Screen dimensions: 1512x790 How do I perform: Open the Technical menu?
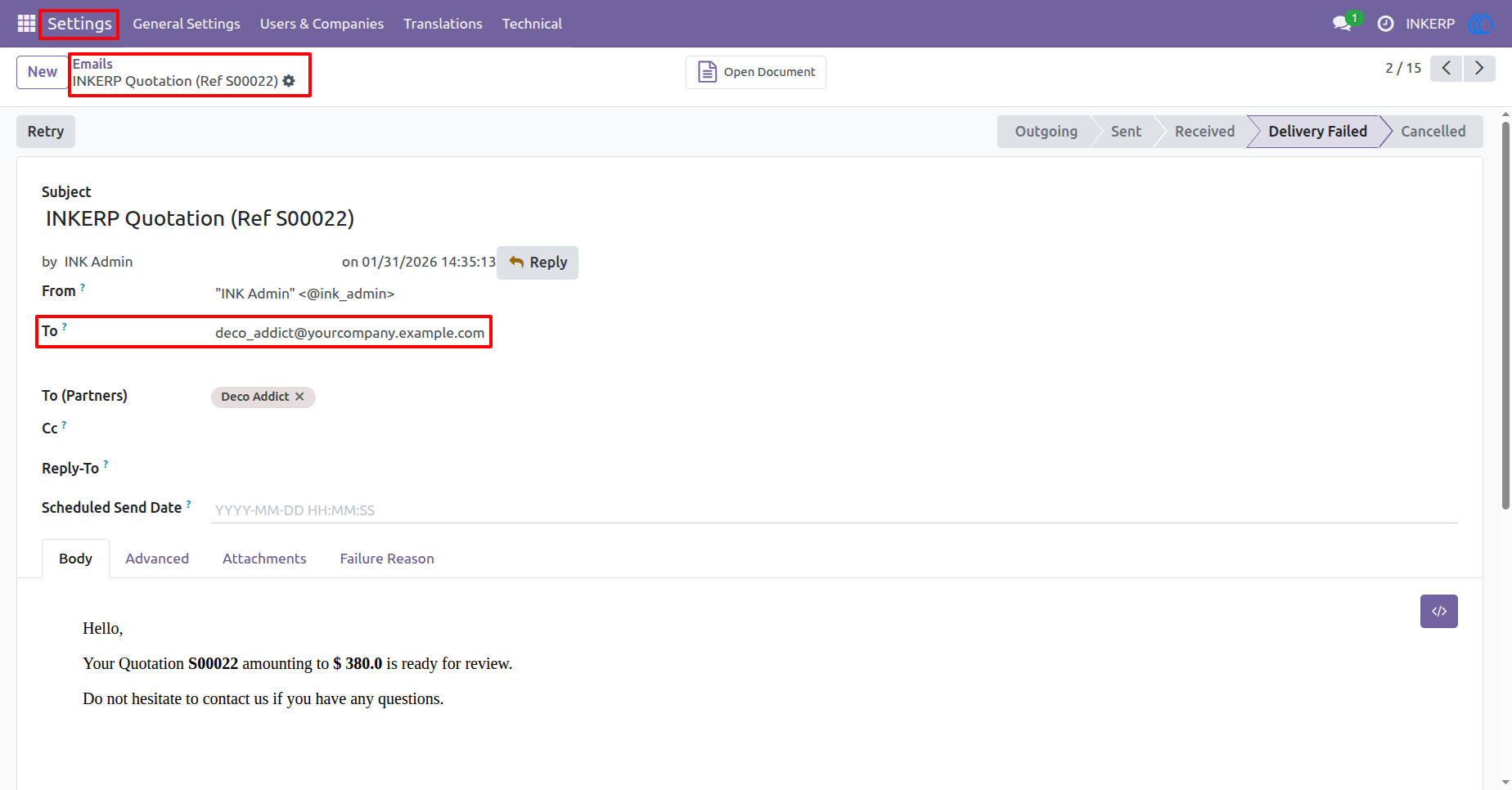[x=532, y=24]
